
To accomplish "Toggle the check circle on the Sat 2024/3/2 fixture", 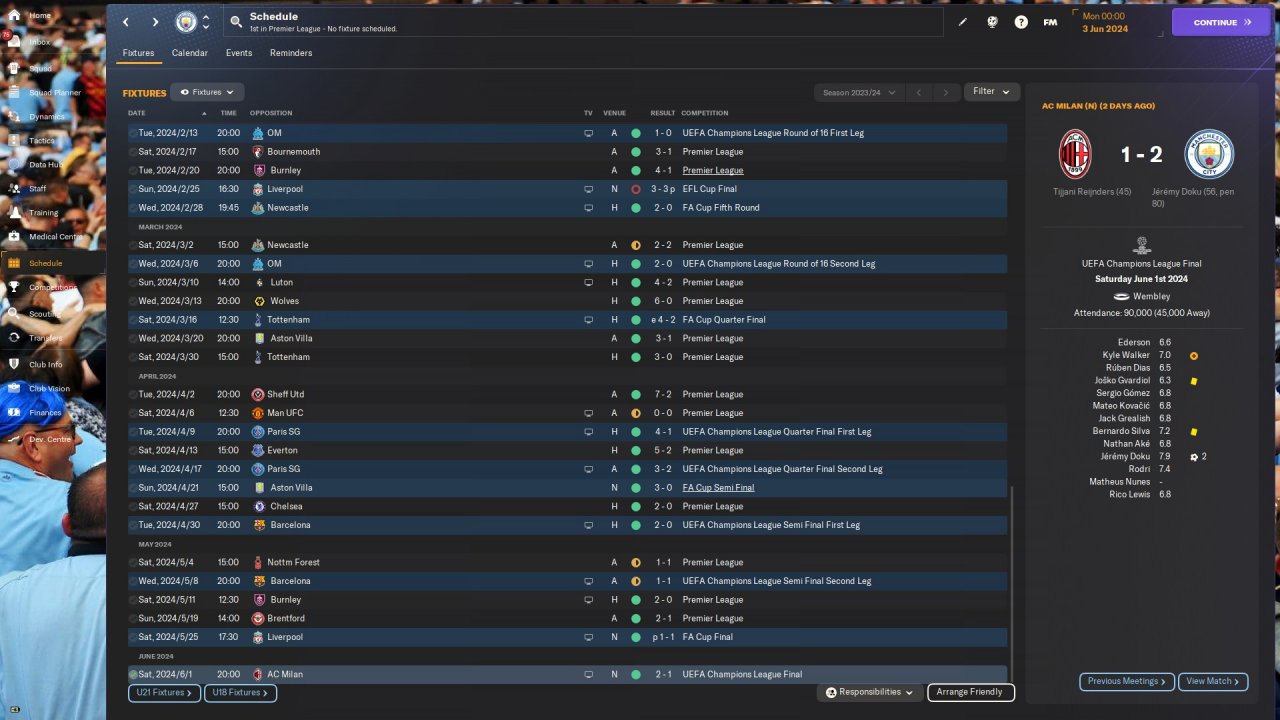I will click(133, 245).
